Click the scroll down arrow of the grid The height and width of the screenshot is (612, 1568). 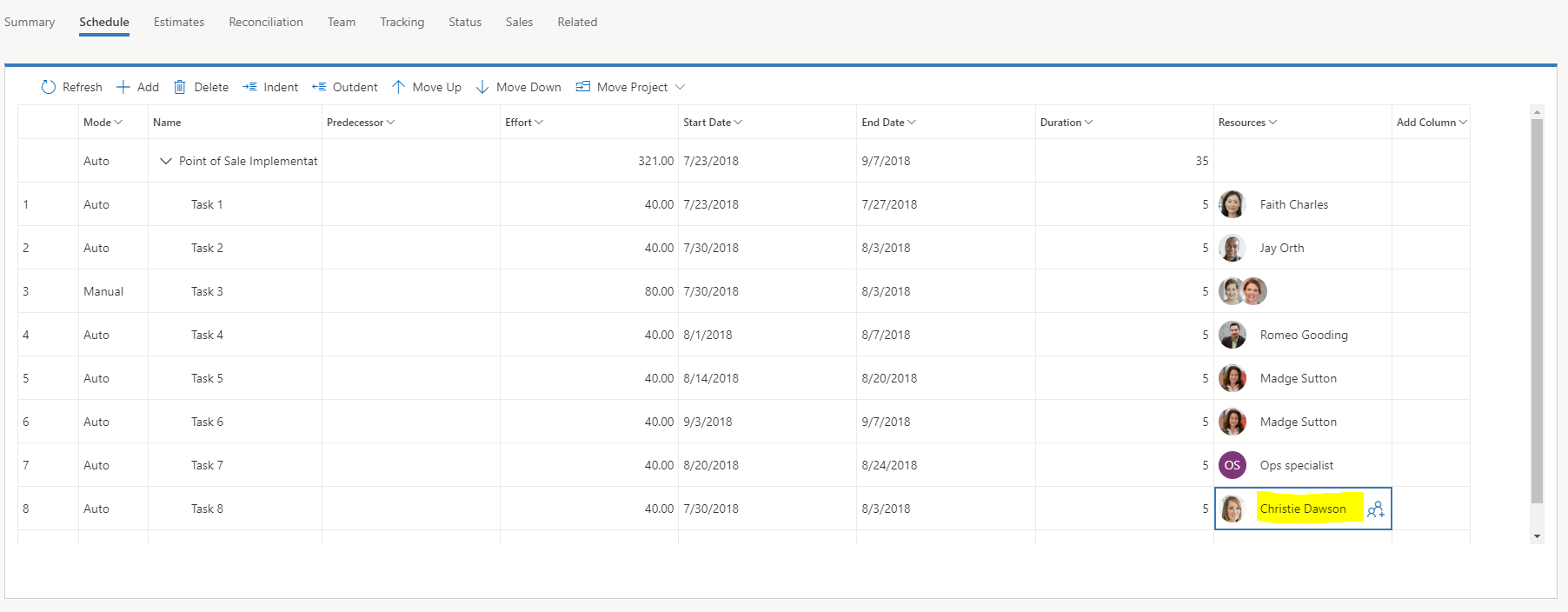click(x=1537, y=536)
